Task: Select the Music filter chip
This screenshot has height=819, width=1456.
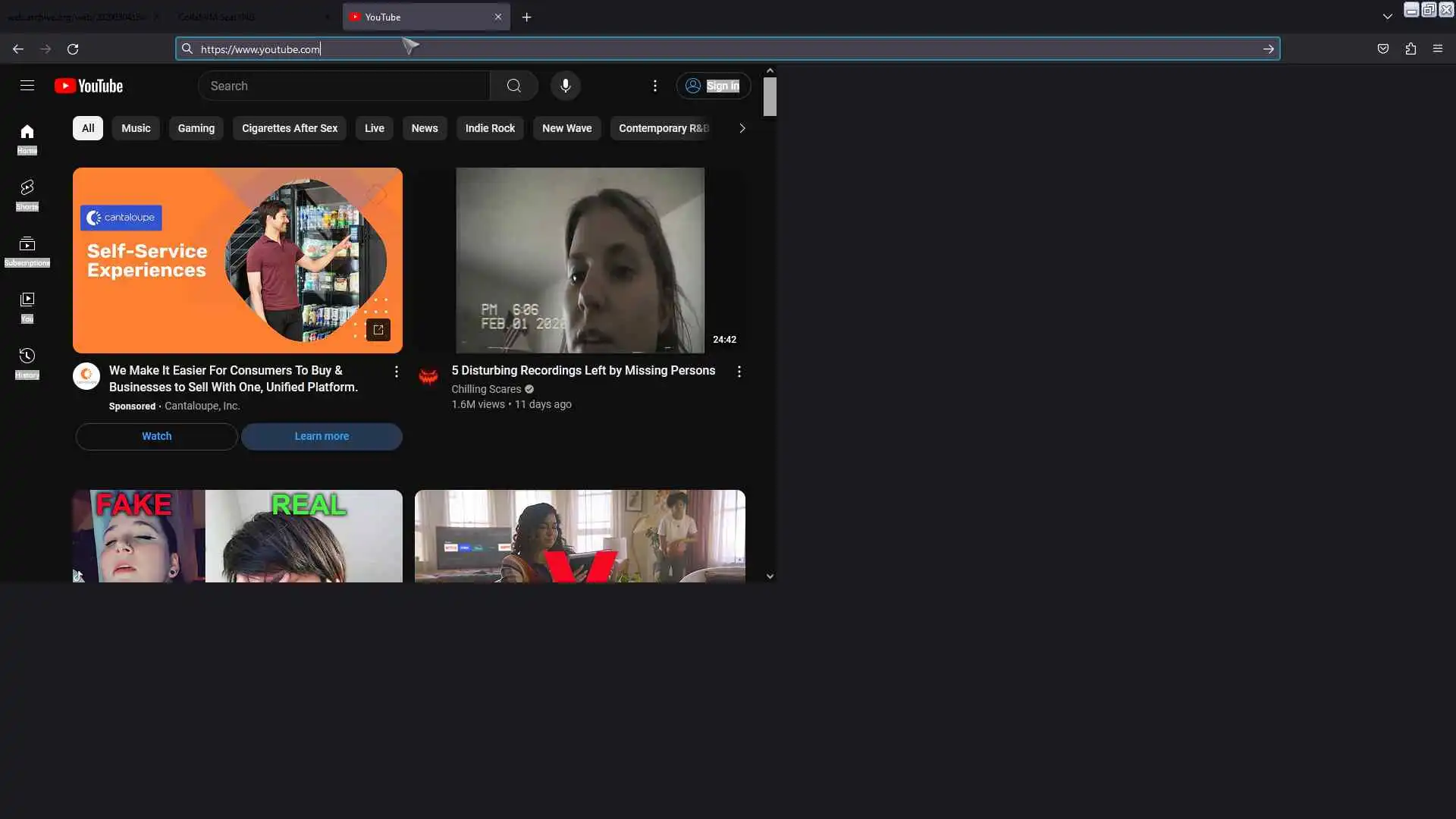Action: pos(136,128)
